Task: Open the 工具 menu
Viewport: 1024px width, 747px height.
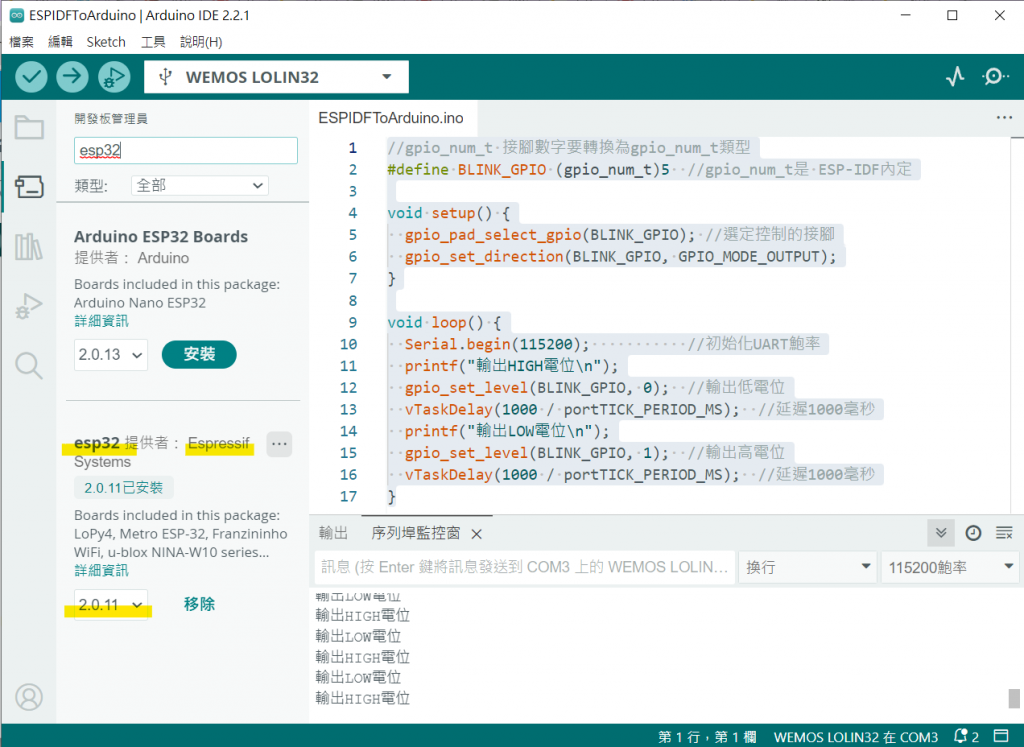Action: [x=153, y=42]
